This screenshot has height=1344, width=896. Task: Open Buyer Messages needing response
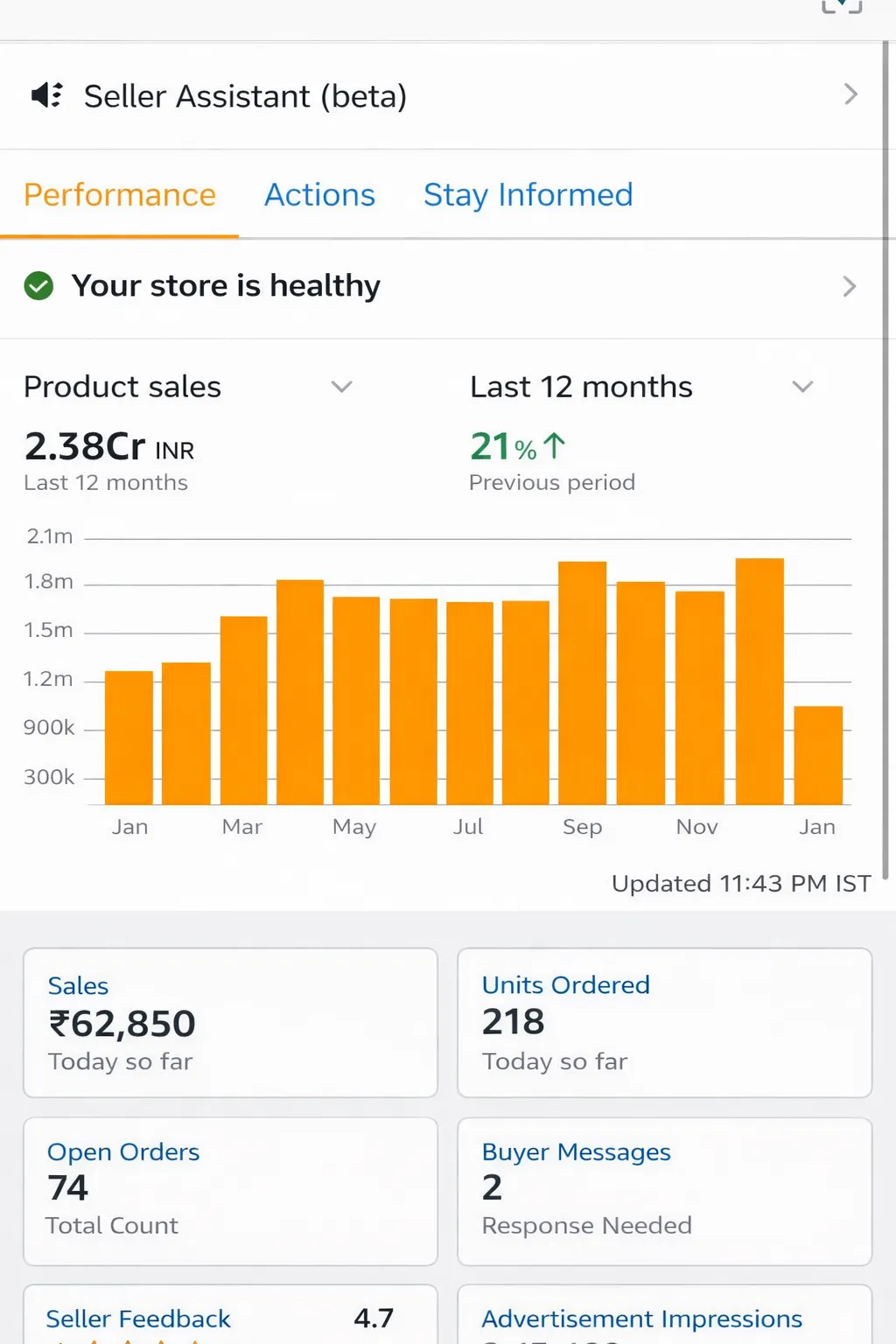[x=664, y=1190]
